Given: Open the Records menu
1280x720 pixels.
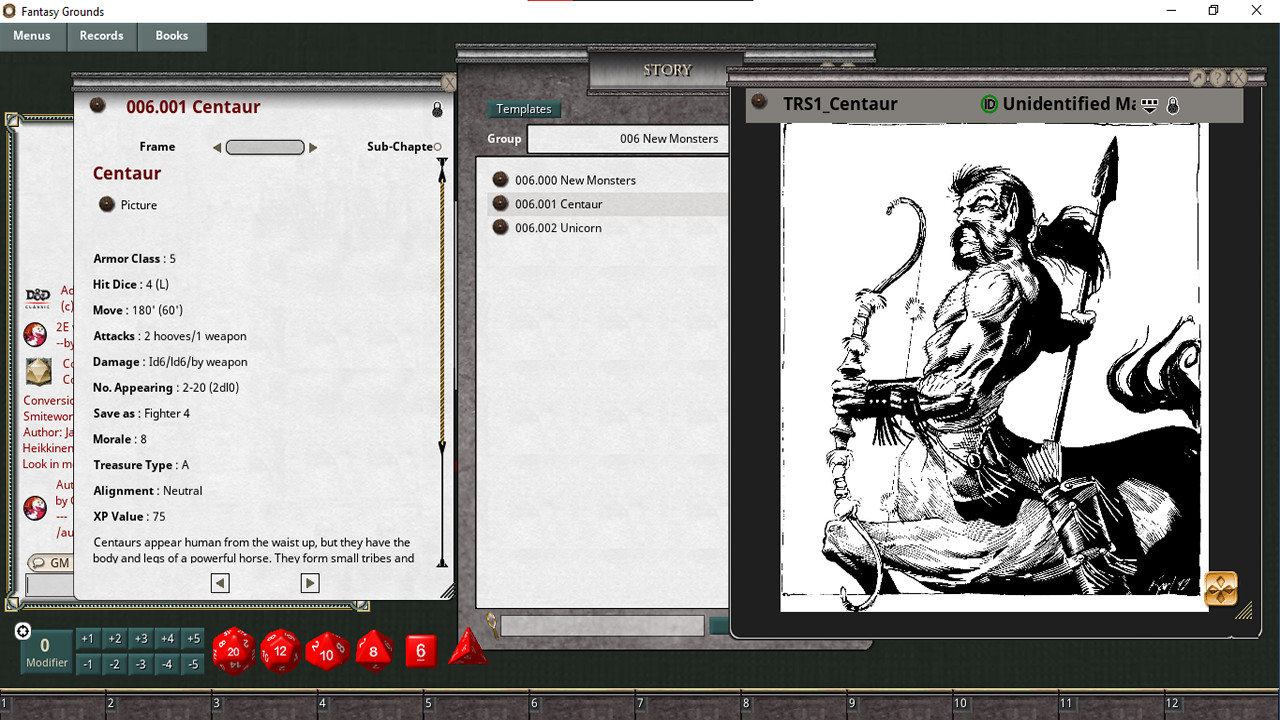Looking at the screenshot, I should tap(101, 35).
